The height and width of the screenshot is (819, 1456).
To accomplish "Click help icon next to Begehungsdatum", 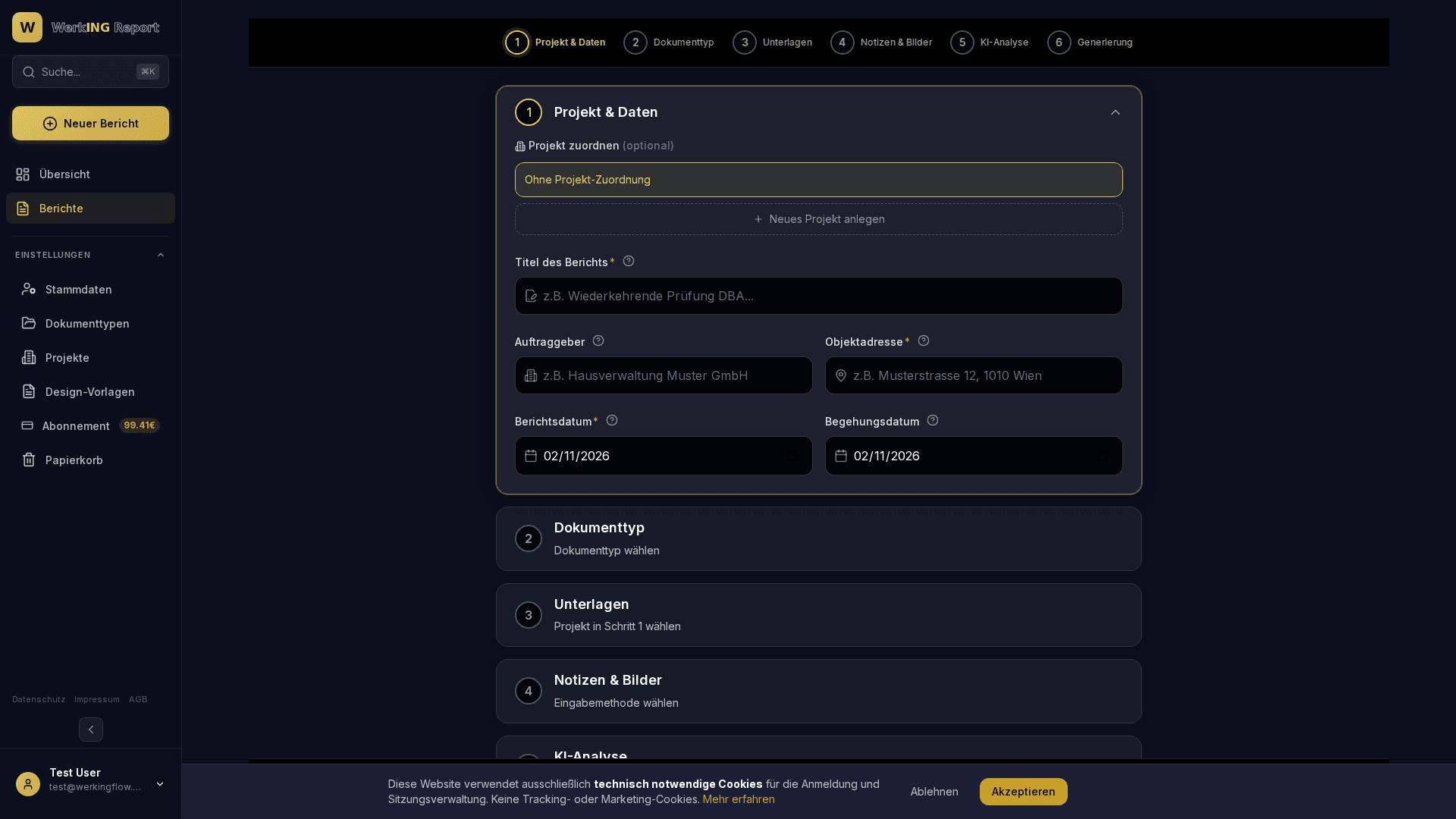I will pyautogui.click(x=933, y=421).
